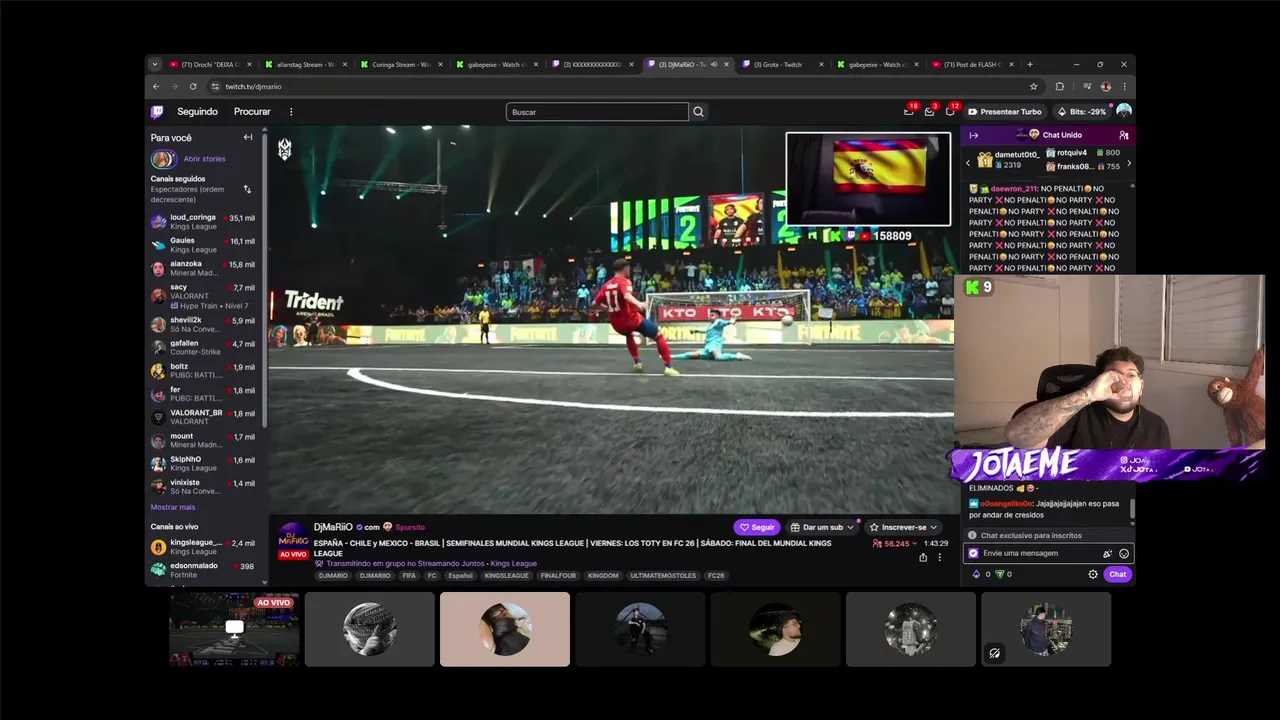Open the DjMaRiiO channel name link
This screenshot has width=1280, height=720.
(x=333, y=527)
